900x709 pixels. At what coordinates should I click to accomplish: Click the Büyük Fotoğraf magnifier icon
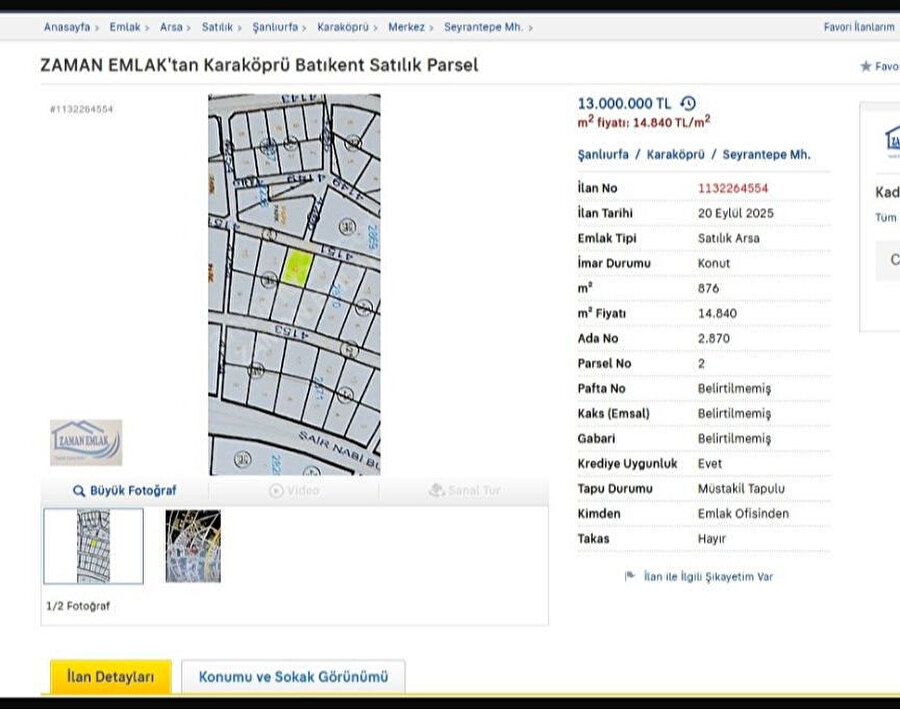pyautogui.click(x=79, y=491)
